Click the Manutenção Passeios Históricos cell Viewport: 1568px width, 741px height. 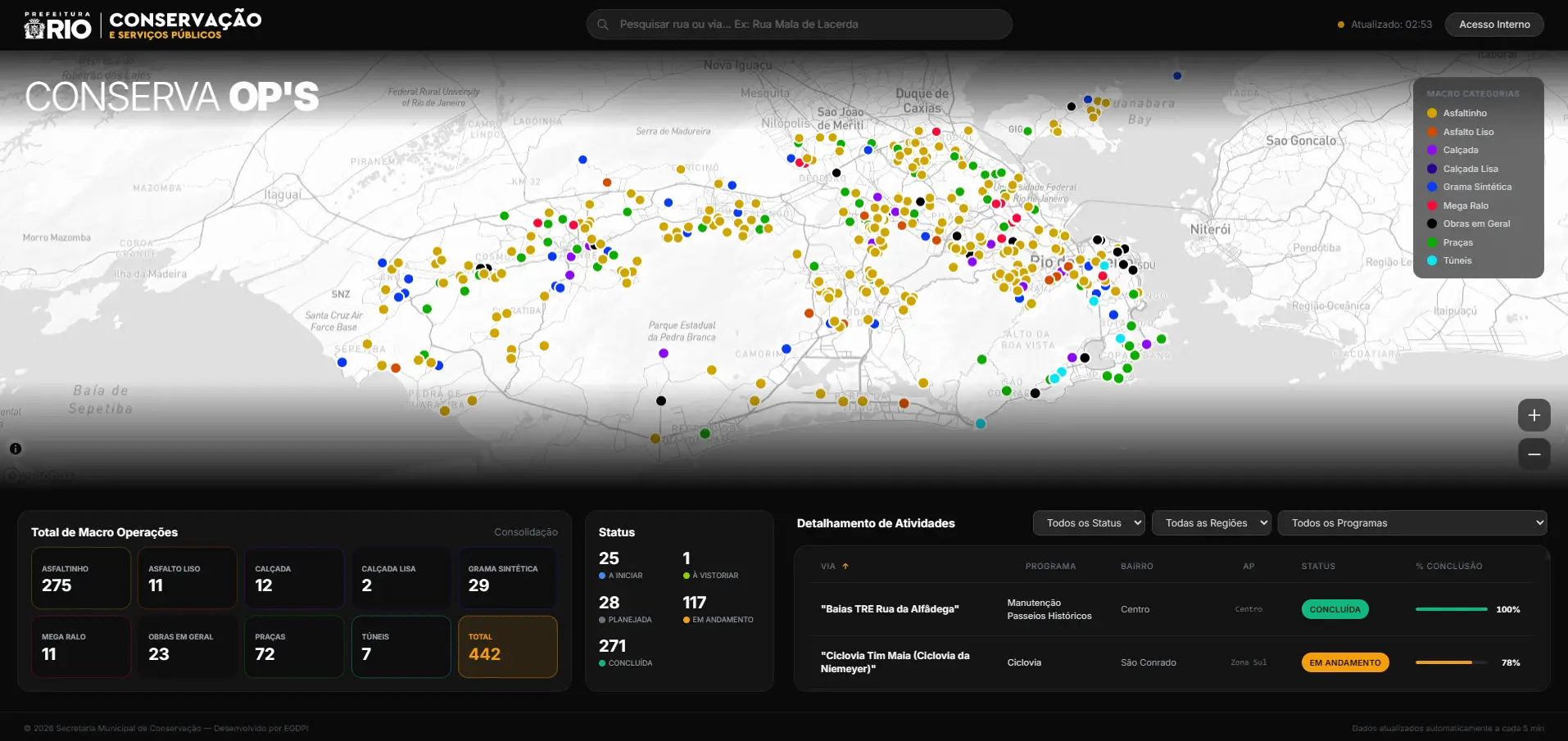point(1049,609)
